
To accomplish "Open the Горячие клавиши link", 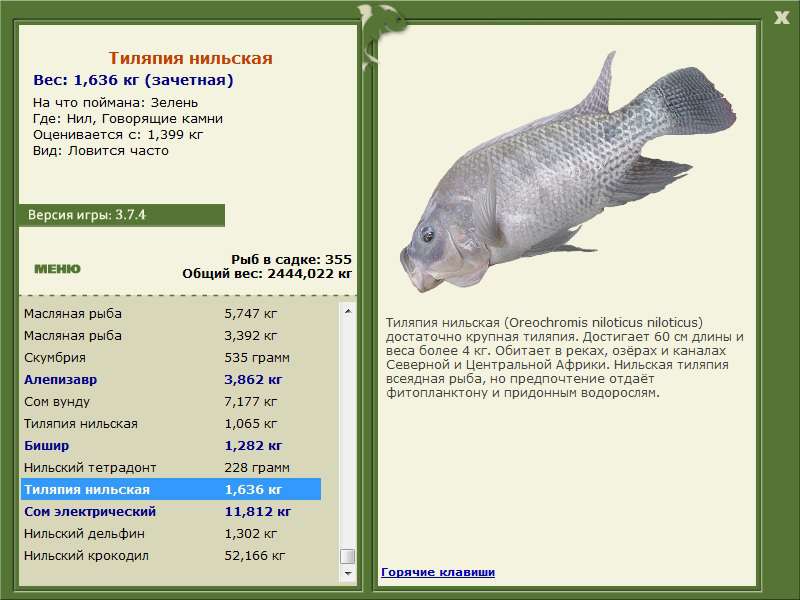I will 438,572.
